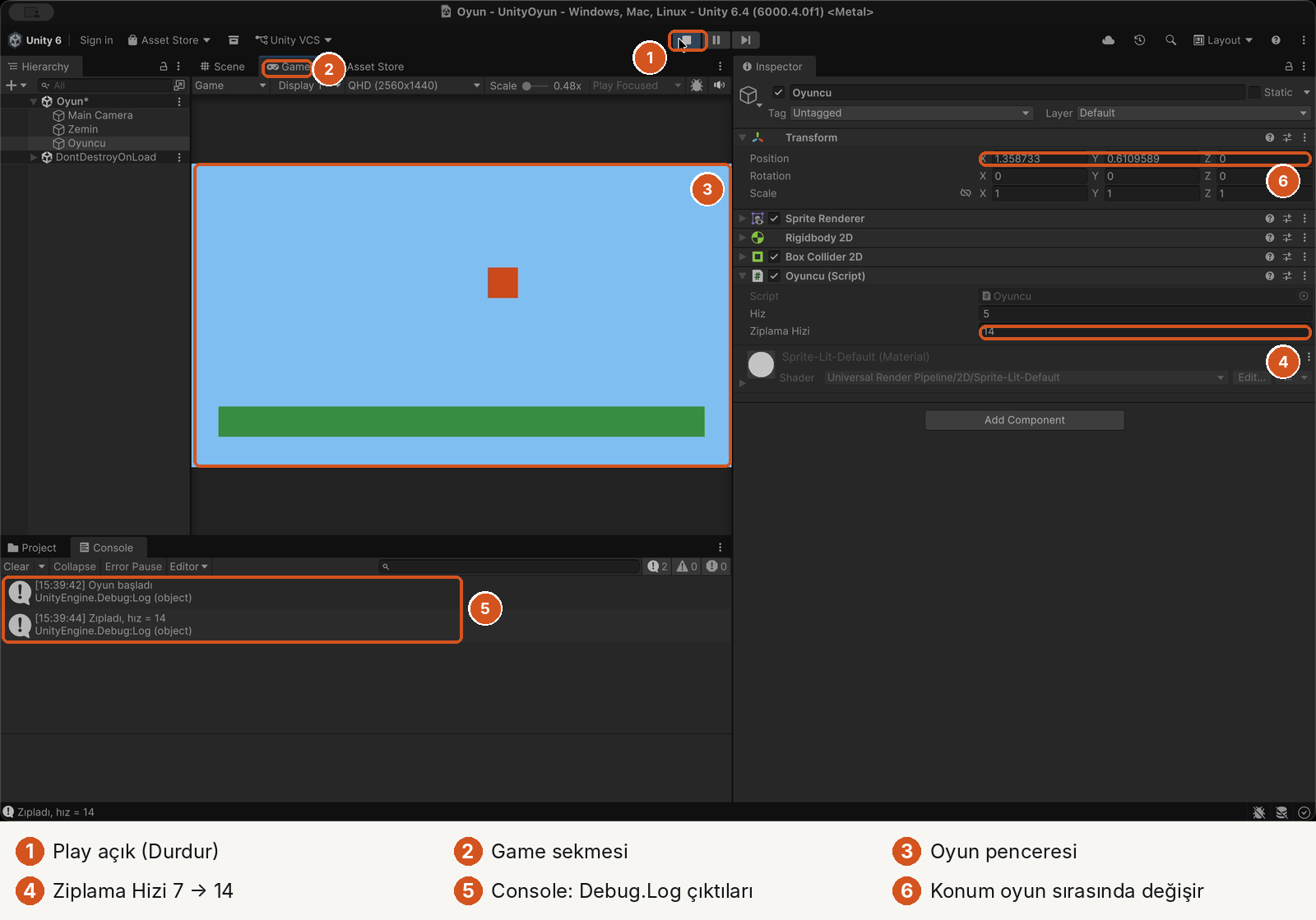
Task: Uncheck the Oyuncu object active checkbox
Action: [778, 92]
